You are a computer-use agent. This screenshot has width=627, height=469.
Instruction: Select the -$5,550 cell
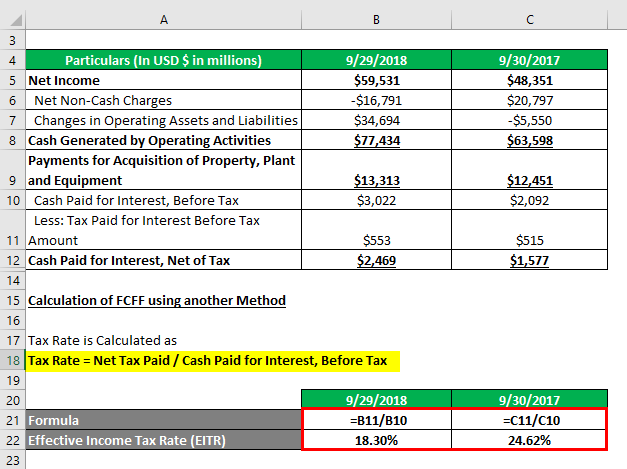click(529, 120)
